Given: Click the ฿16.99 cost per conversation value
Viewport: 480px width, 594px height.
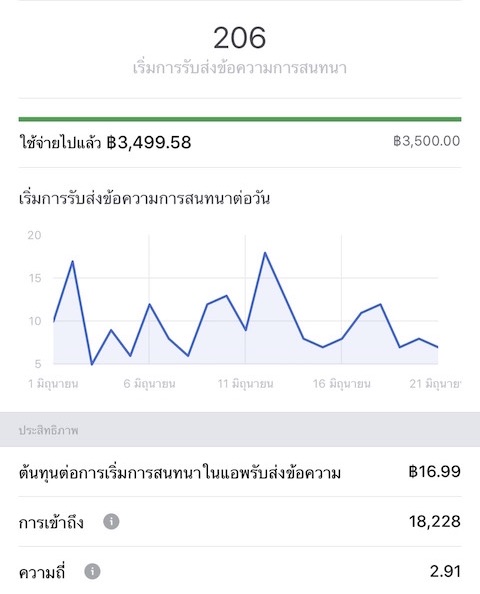Looking at the screenshot, I should pyautogui.click(x=435, y=472).
